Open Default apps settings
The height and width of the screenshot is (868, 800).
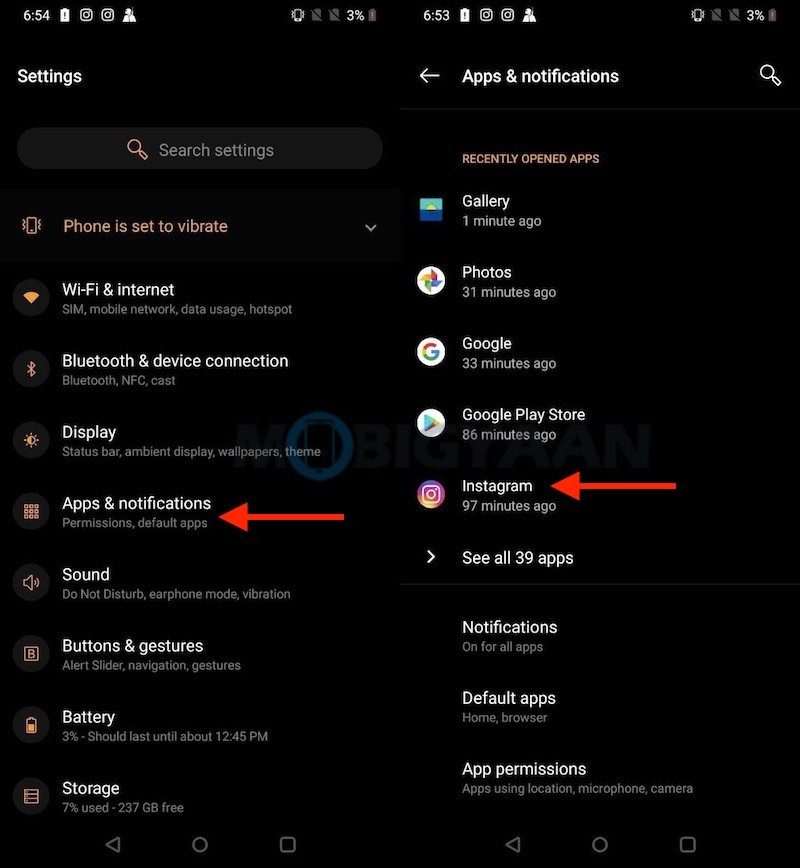tap(509, 698)
